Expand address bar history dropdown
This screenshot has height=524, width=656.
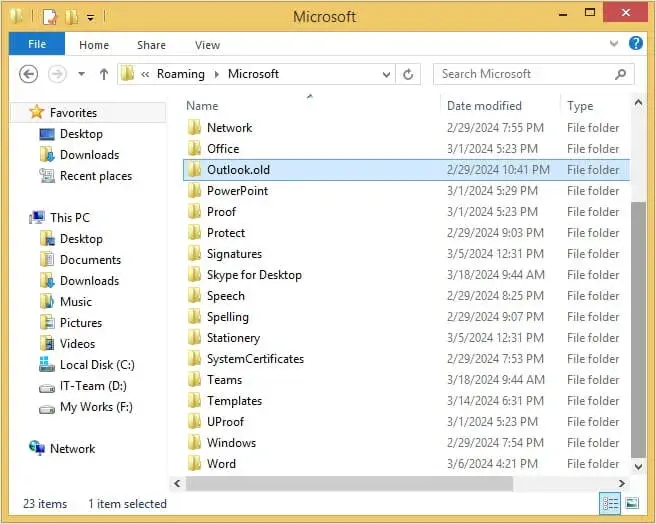(x=386, y=74)
